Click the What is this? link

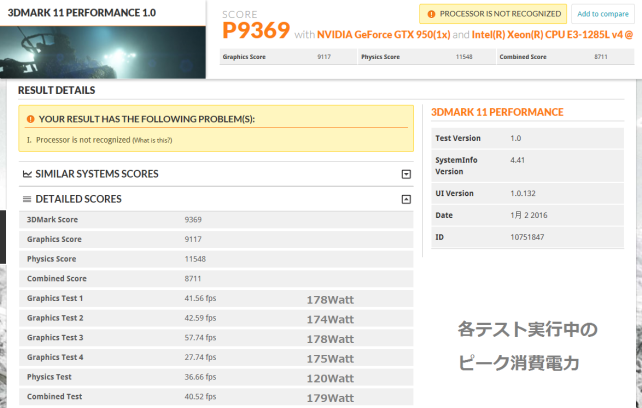(x=152, y=141)
